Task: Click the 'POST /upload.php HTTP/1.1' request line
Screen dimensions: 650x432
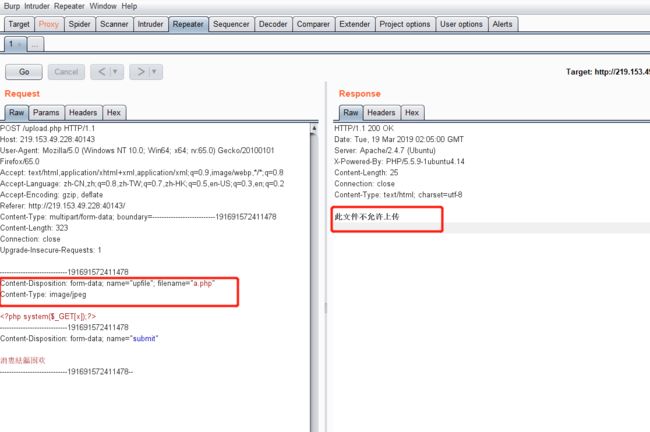Action: point(47,129)
